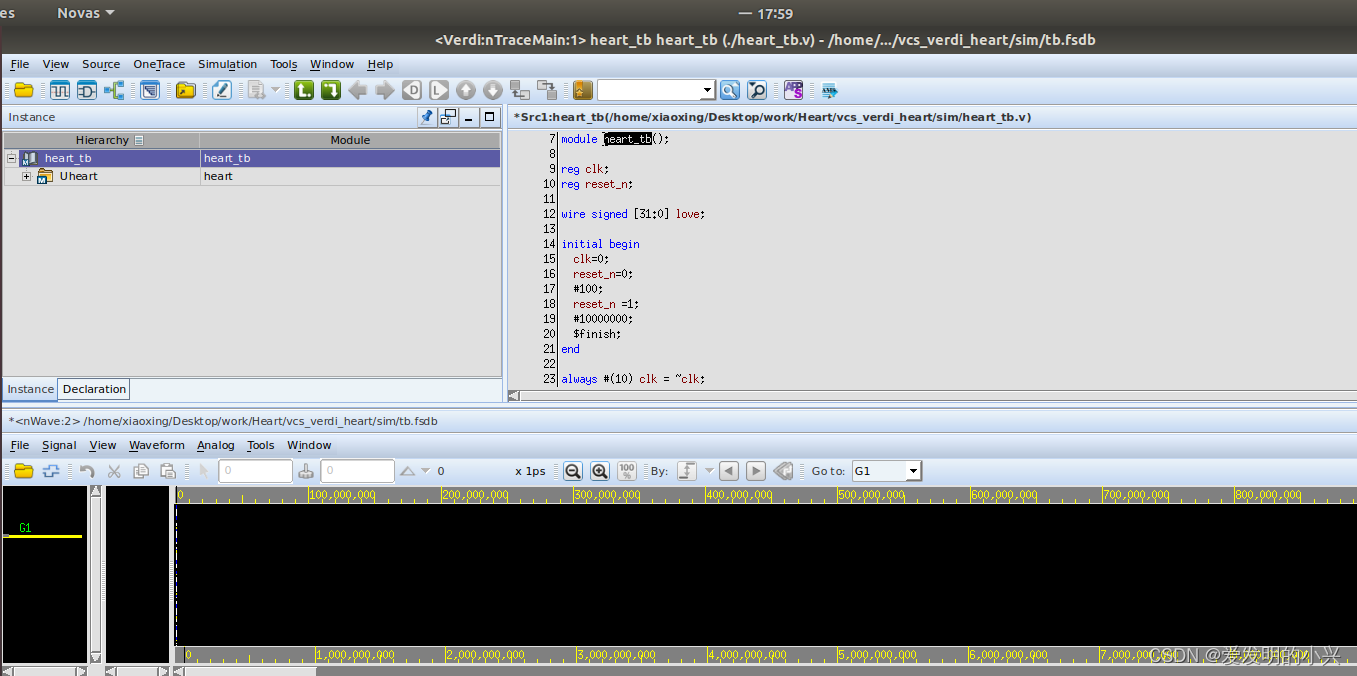This screenshot has width=1357, height=676.
Task: Expand the Uheart hierarchy node
Action: [27, 176]
